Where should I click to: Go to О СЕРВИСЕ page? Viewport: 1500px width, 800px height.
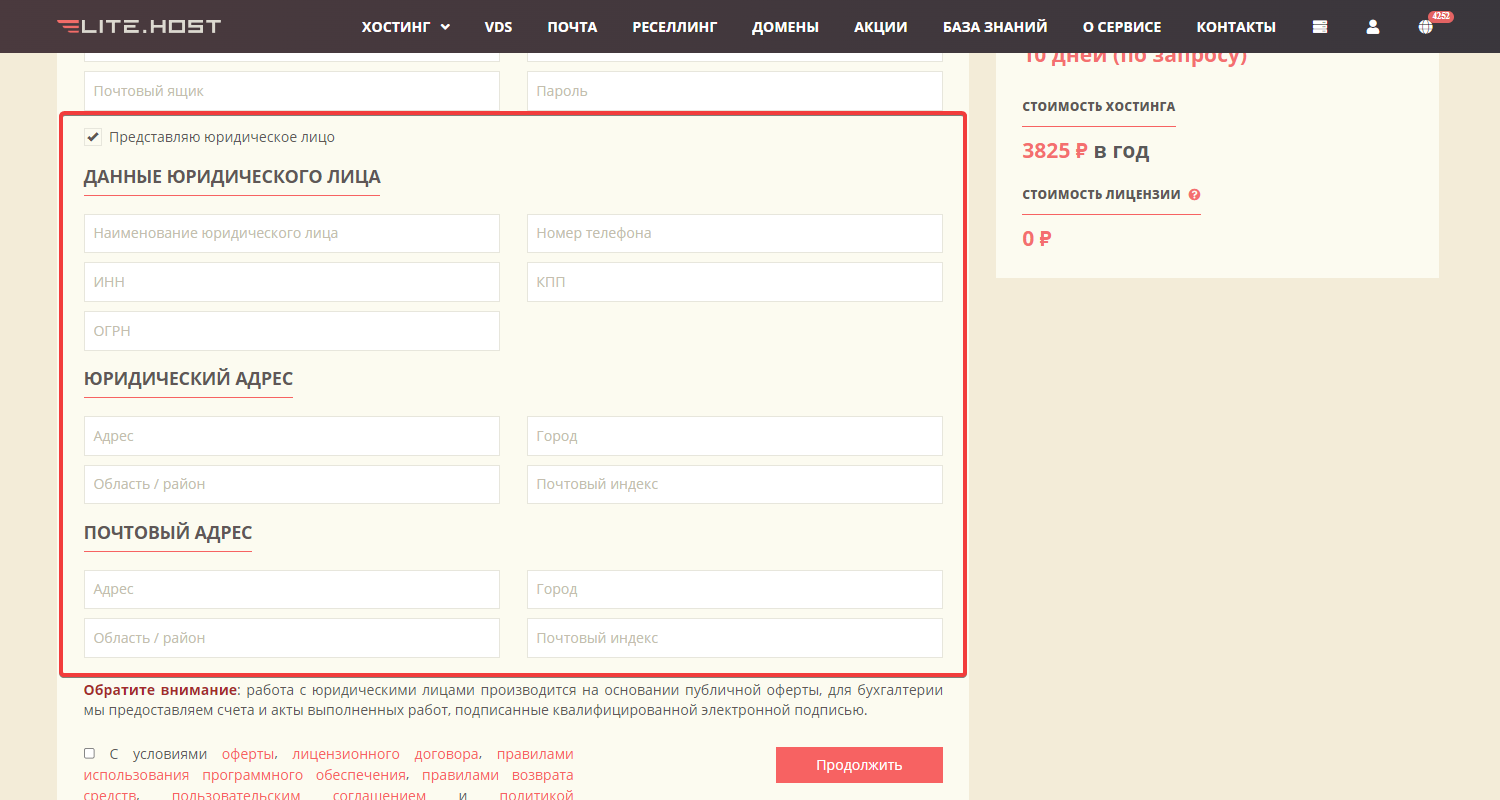[1122, 27]
